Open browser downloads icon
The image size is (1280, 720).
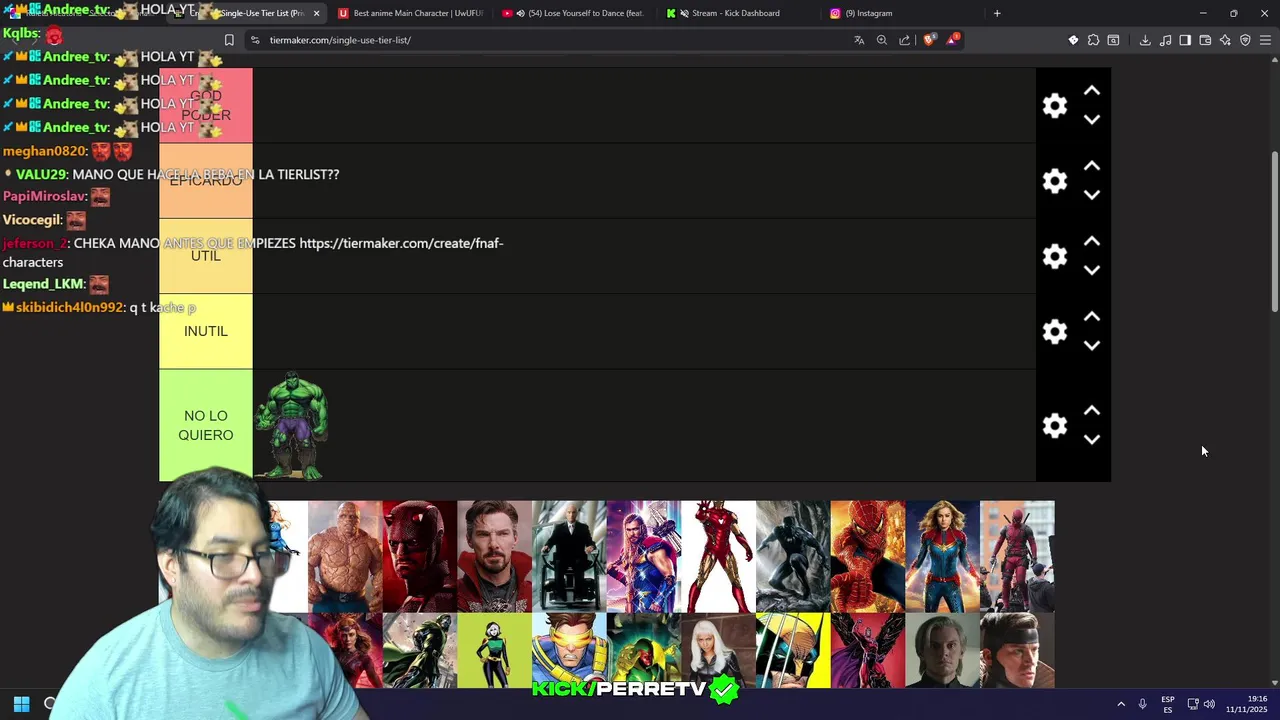[x=1145, y=40]
